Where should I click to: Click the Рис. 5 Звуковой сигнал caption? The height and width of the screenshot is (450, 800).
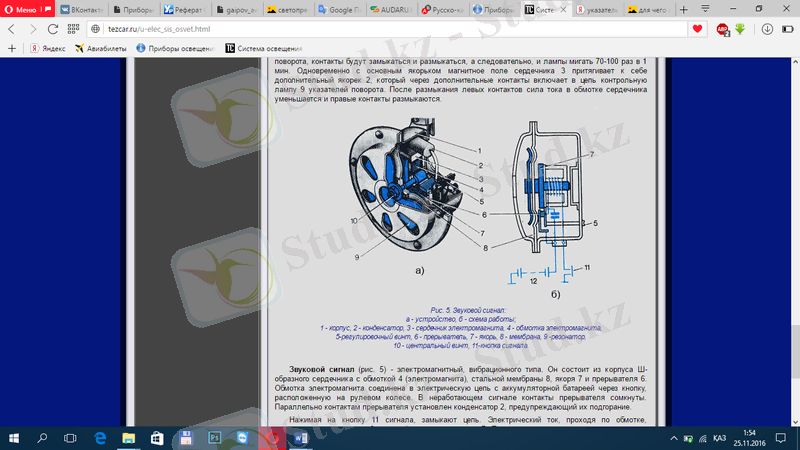(468, 310)
